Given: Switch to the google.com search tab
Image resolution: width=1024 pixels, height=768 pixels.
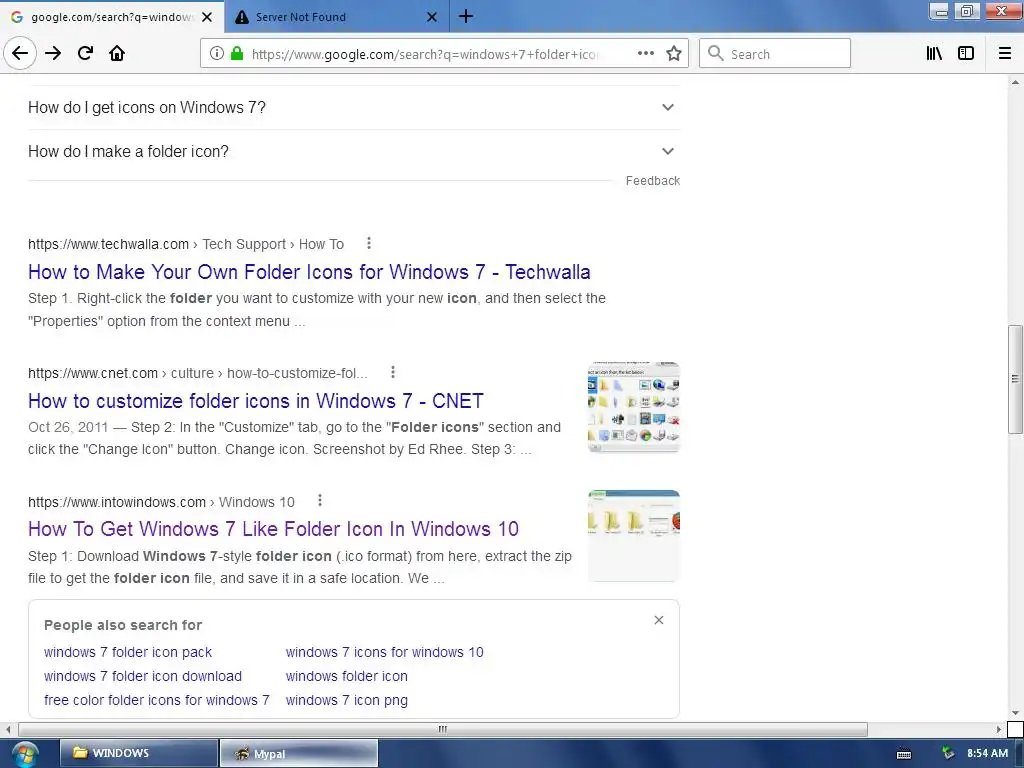Looking at the screenshot, I should (112, 17).
